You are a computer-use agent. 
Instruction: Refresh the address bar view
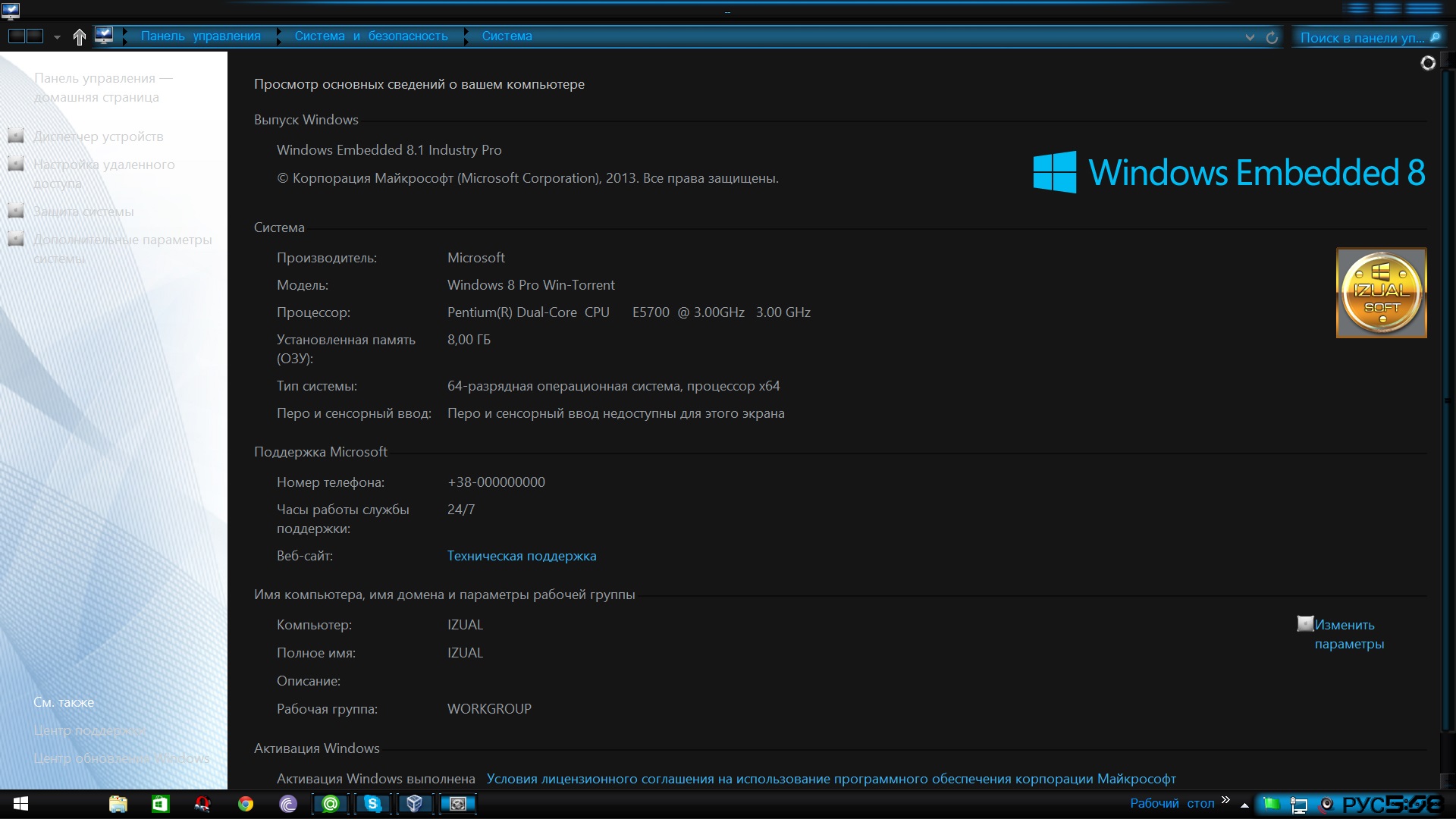[1272, 37]
